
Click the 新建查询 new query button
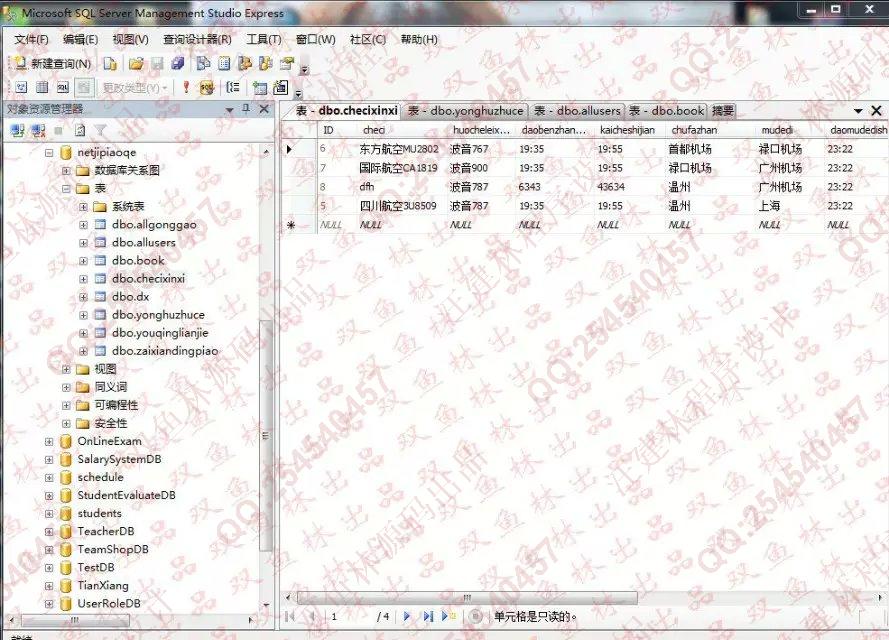click(53, 63)
